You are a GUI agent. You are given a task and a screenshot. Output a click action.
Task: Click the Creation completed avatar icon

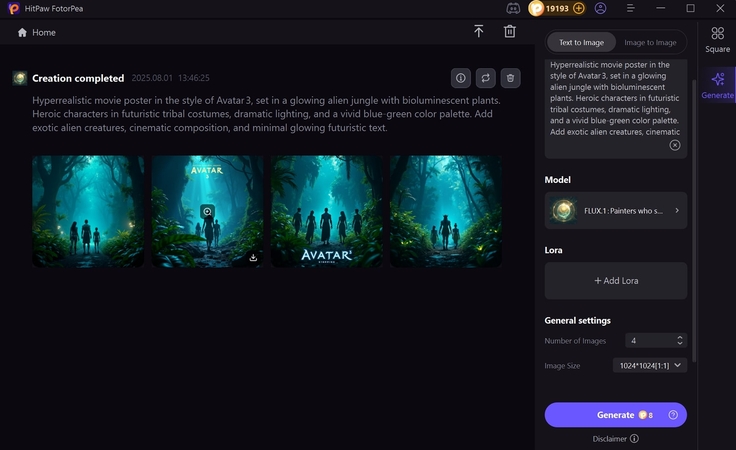[x=20, y=78]
